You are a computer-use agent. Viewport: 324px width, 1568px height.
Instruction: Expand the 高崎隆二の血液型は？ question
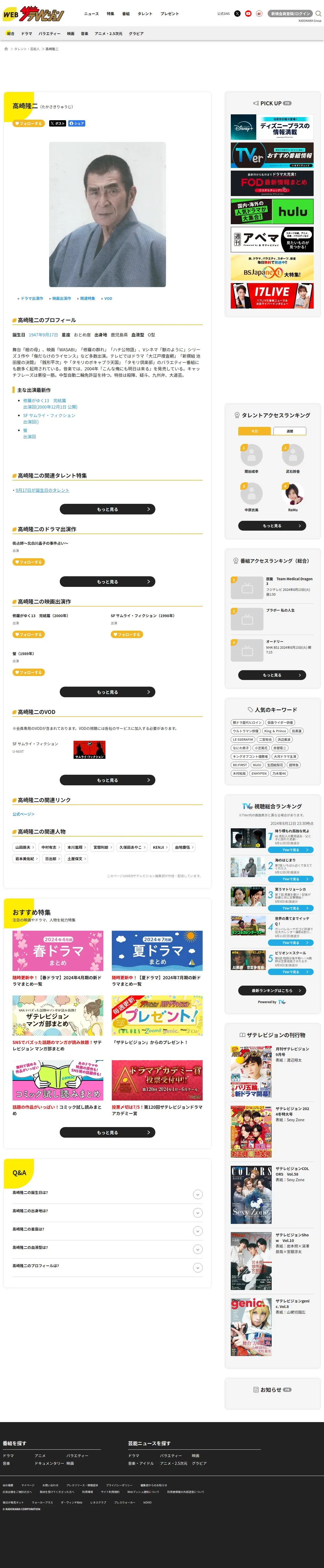(107, 1249)
